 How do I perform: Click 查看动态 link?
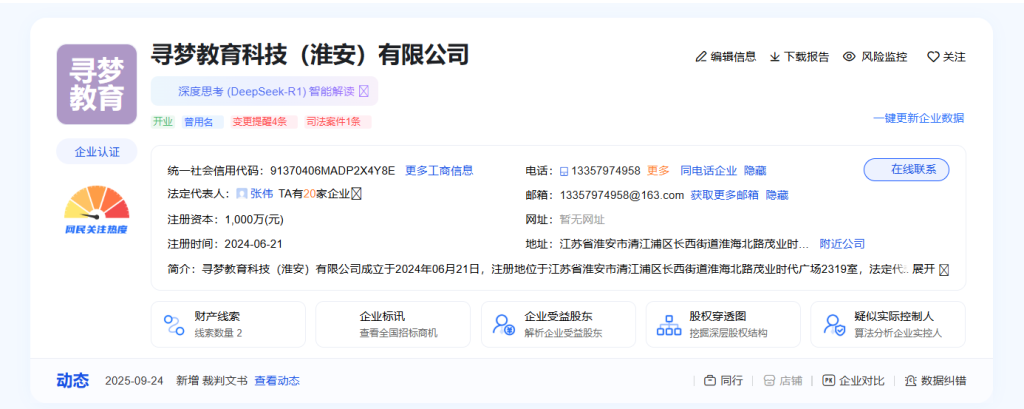click(277, 381)
